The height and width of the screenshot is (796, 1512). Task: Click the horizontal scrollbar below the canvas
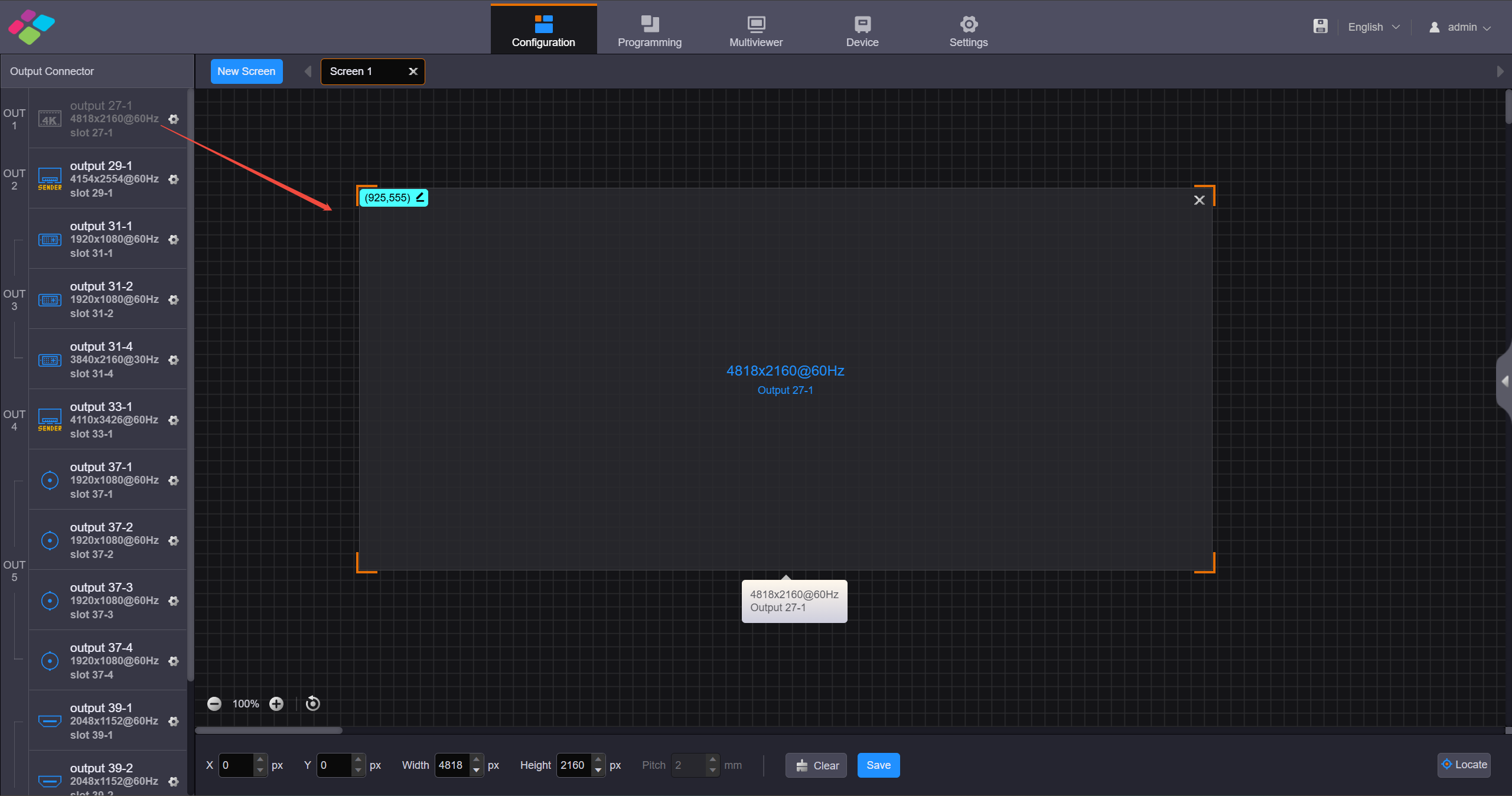(x=269, y=730)
